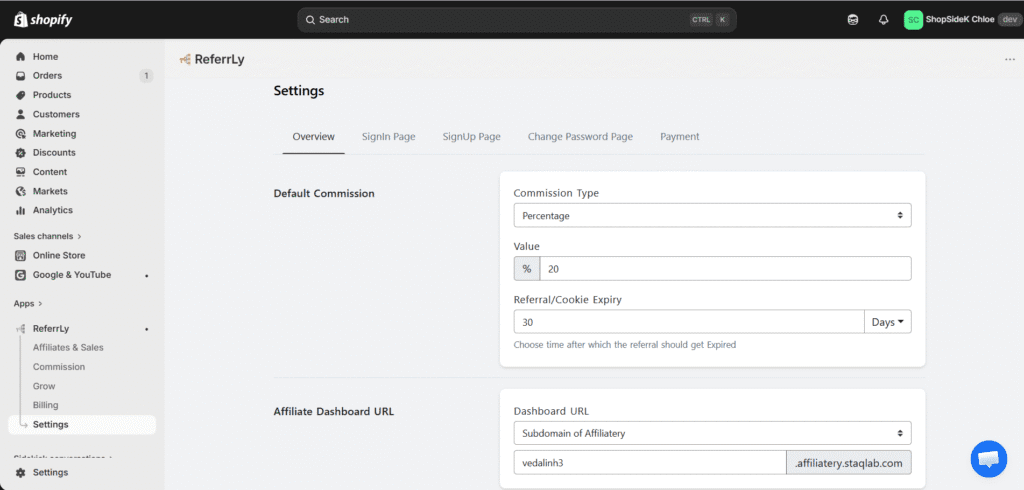Click the Products tag icon

(x=20, y=95)
